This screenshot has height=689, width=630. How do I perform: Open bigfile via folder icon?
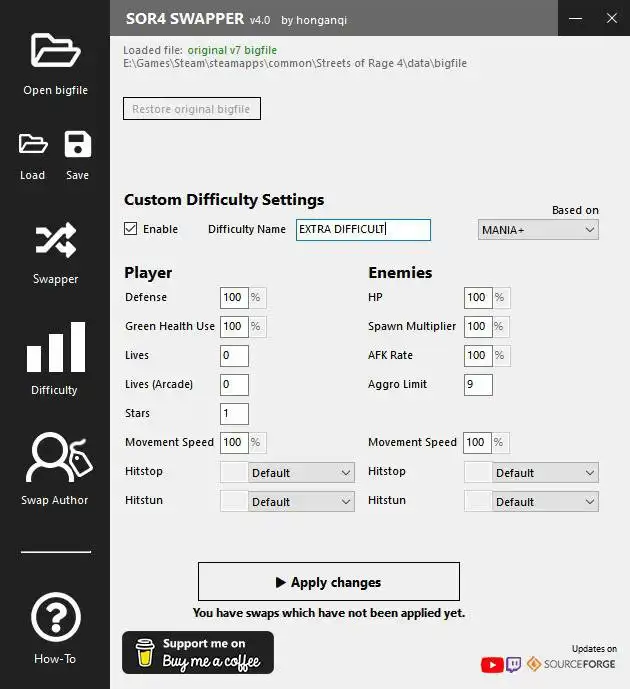click(56, 50)
